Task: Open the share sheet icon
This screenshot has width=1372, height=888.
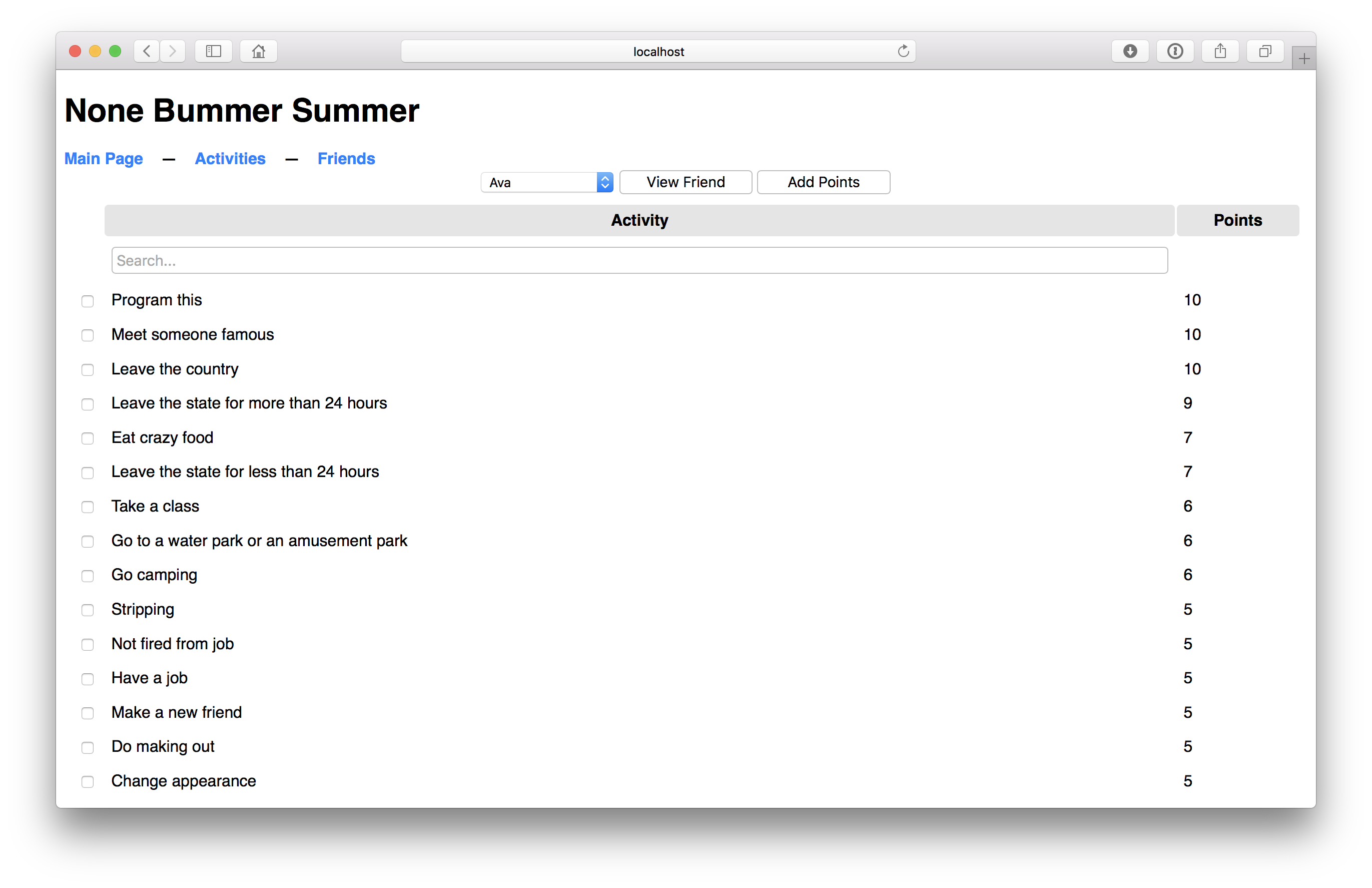Action: (x=1220, y=52)
